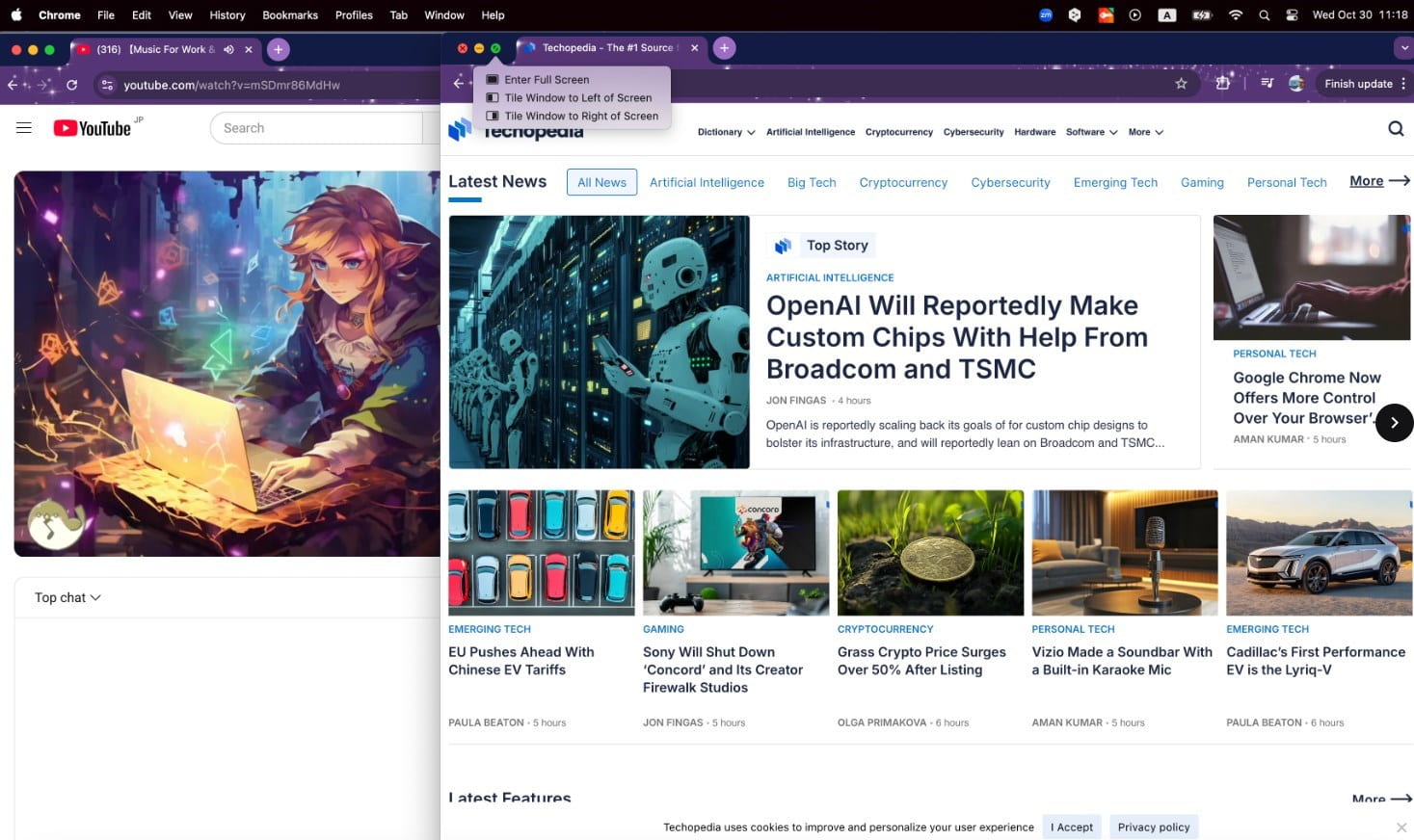Open the Privacy policy button
This screenshot has width=1414, height=840.
click(x=1154, y=827)
